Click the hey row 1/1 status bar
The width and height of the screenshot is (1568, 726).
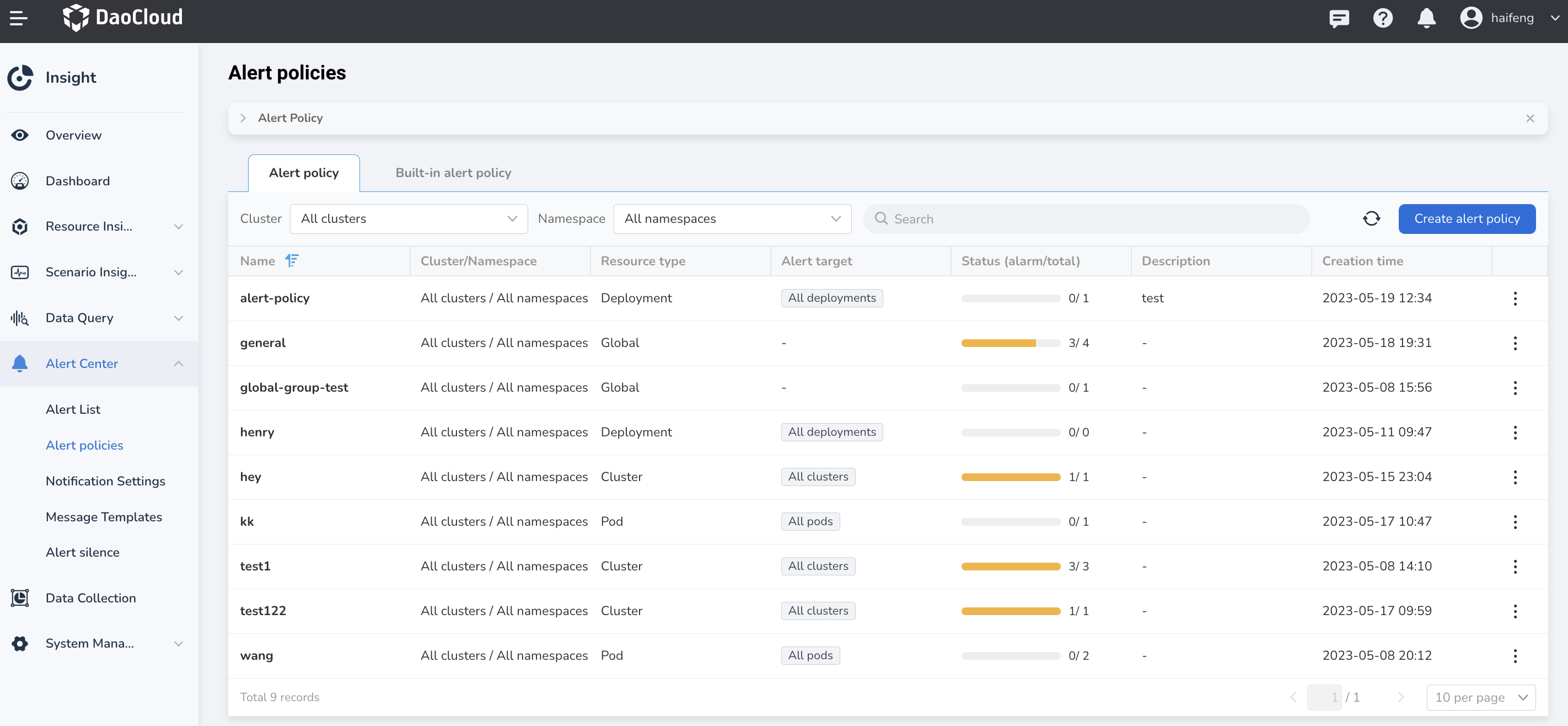point(1011,477)
